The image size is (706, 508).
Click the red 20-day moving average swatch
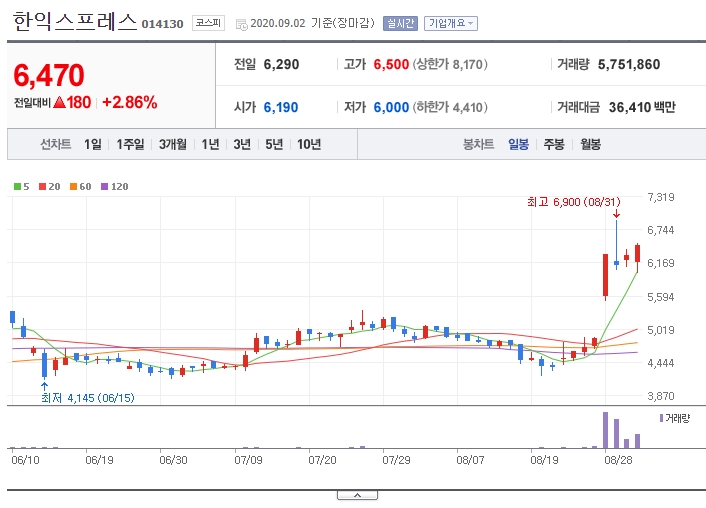click(43, 186)
